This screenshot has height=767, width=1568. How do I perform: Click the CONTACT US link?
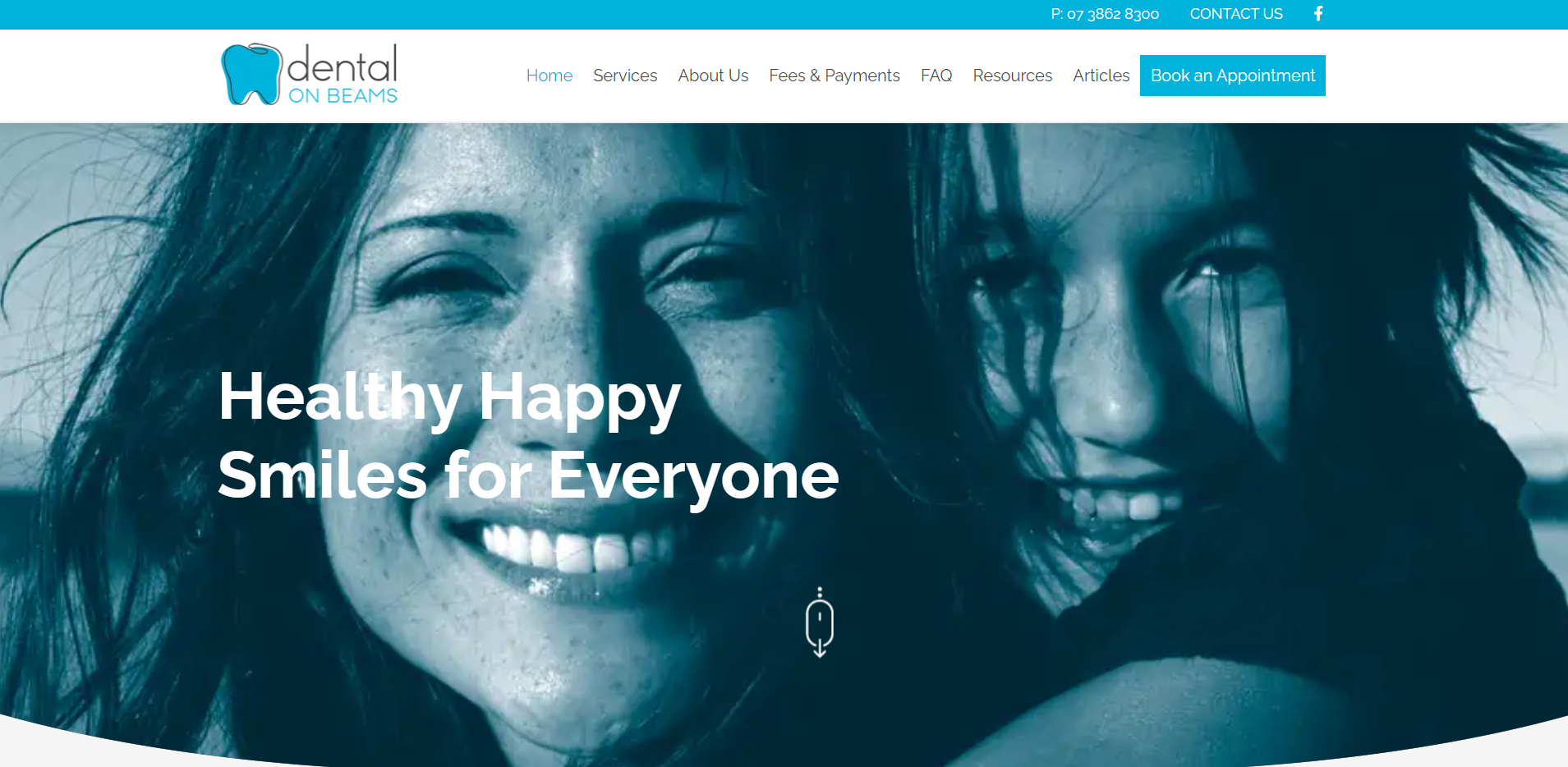1236,14
